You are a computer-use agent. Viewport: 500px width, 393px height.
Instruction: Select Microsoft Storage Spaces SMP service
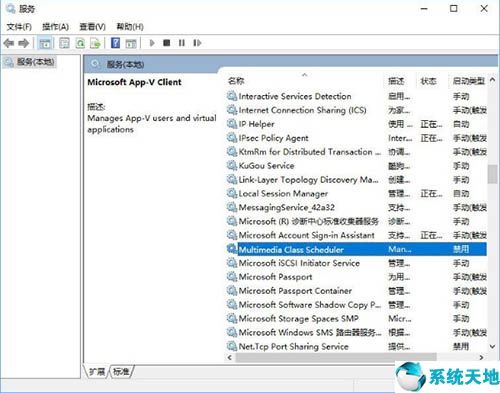coord(356,319)
